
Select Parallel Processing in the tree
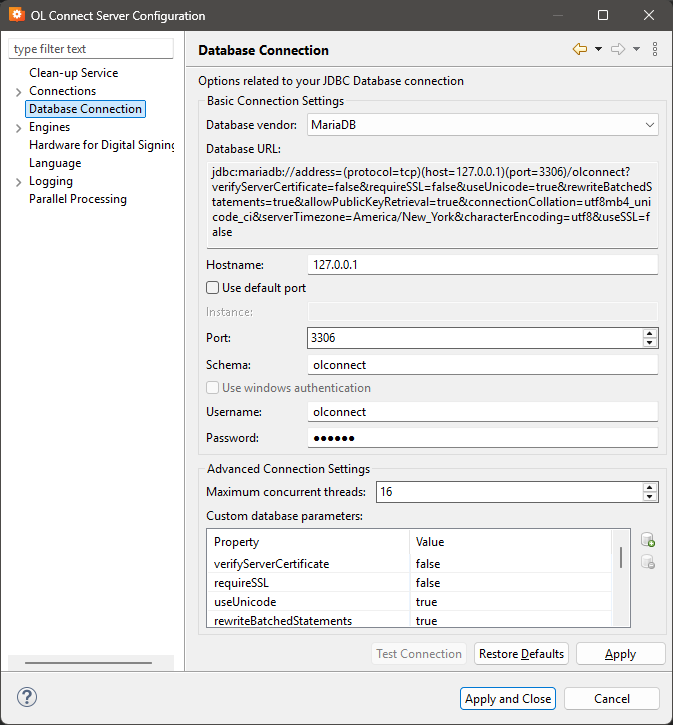78,199
